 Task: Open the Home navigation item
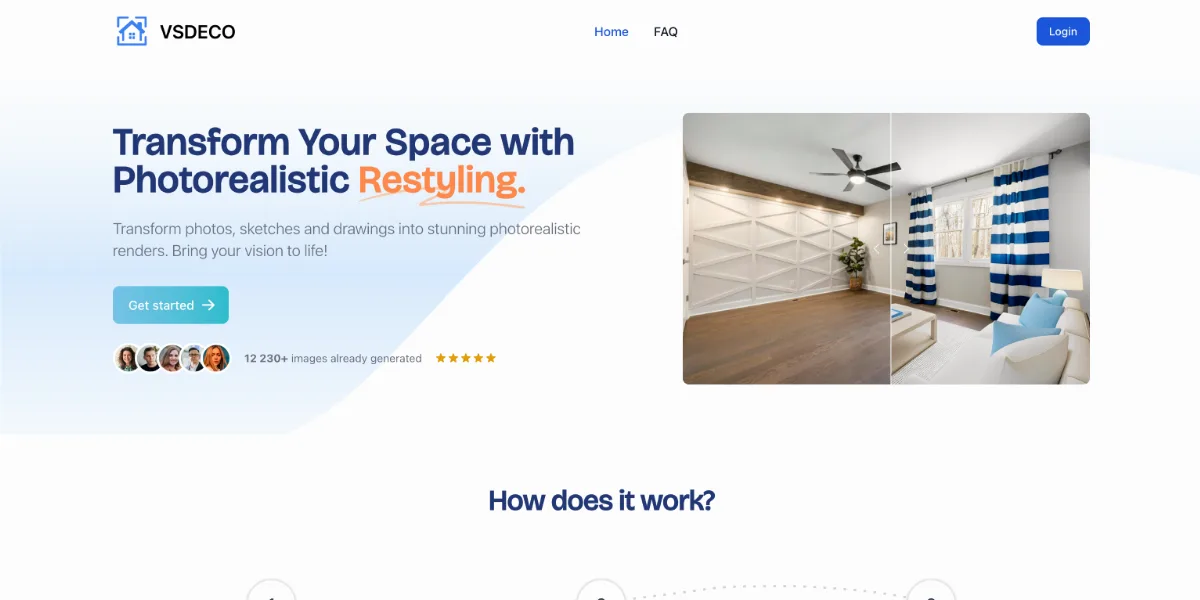pos(611,32)
